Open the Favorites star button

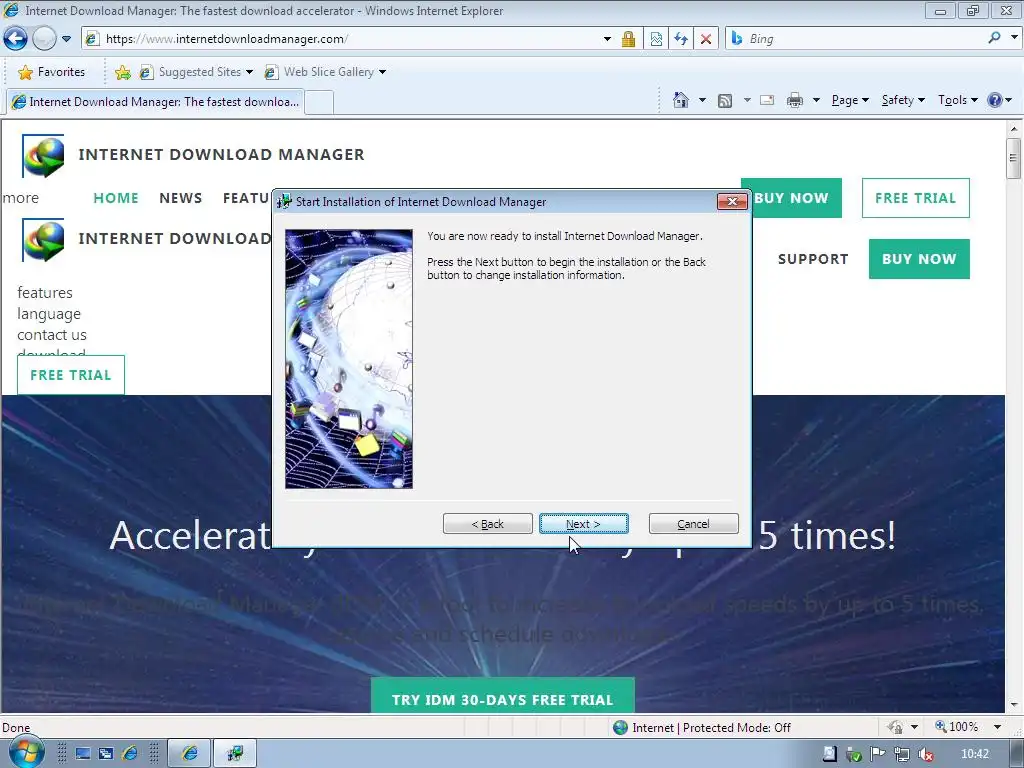(52, 72)
